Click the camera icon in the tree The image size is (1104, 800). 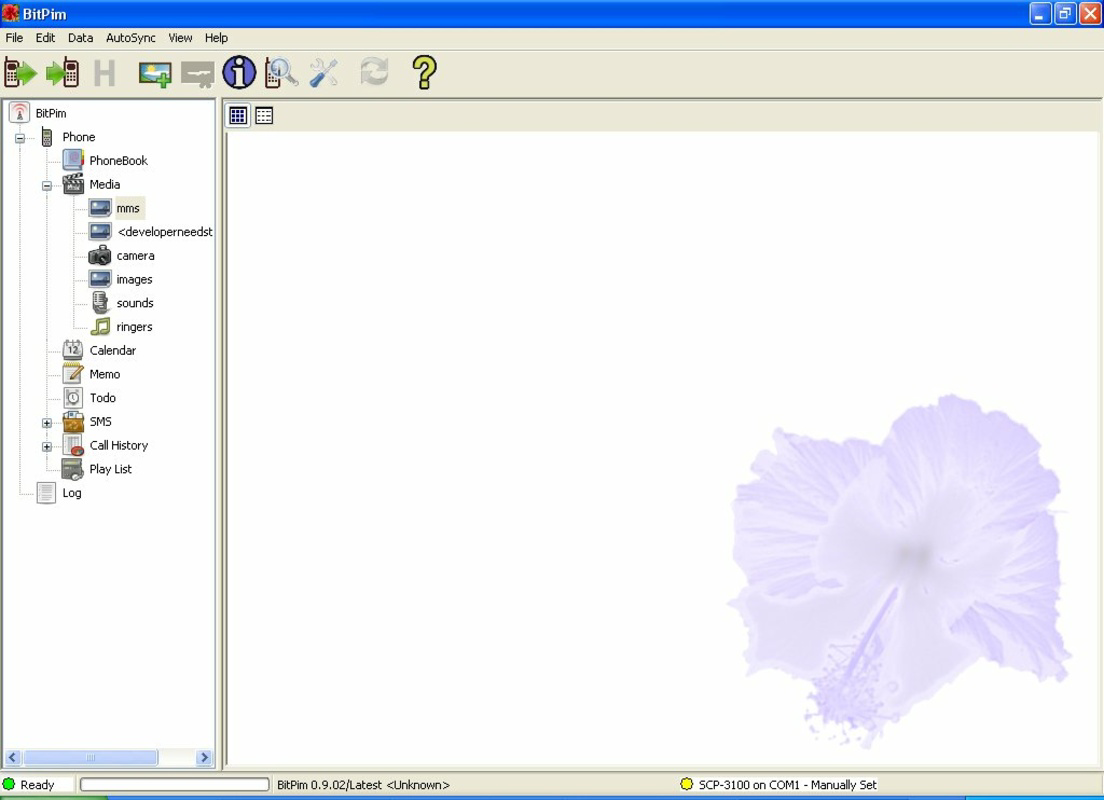[100, 255]
